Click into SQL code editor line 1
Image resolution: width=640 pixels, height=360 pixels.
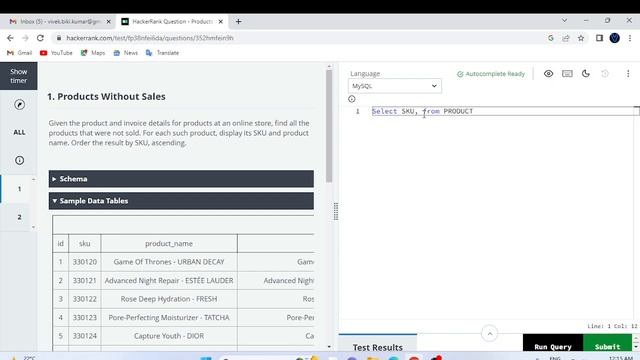[502, 111]
